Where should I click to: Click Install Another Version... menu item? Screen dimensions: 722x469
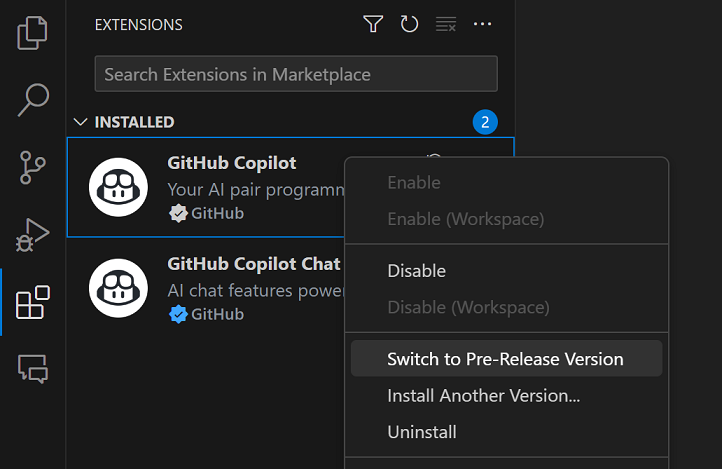click(x=483, y=395)
